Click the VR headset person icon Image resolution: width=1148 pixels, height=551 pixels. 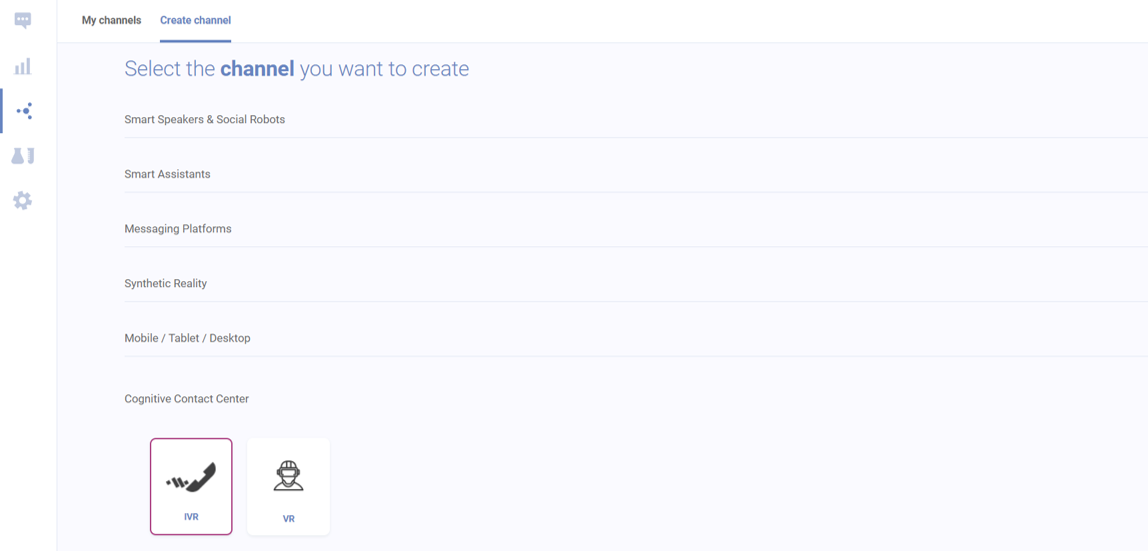288,476
